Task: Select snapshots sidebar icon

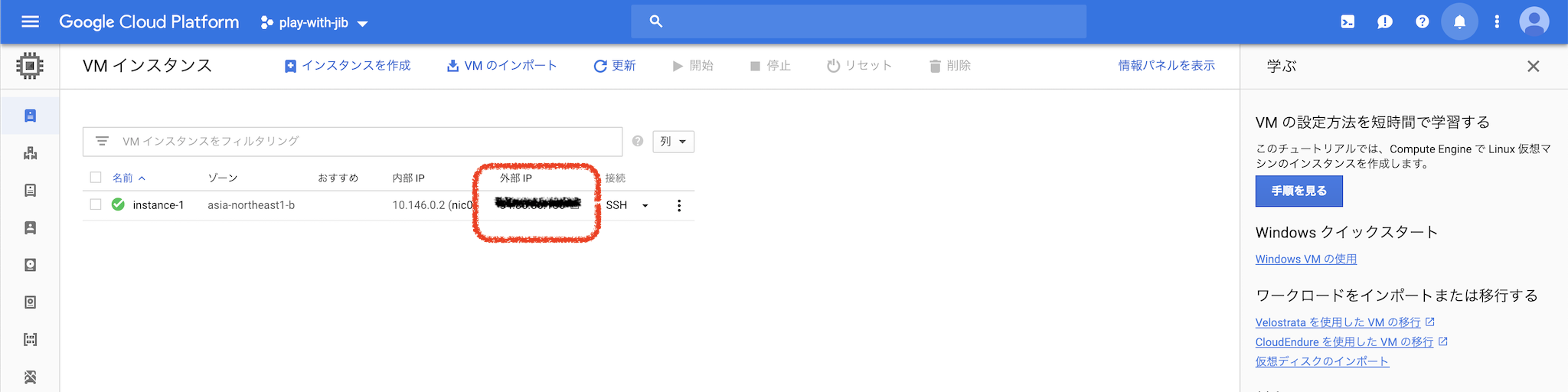Action: [x=30, y=302]
